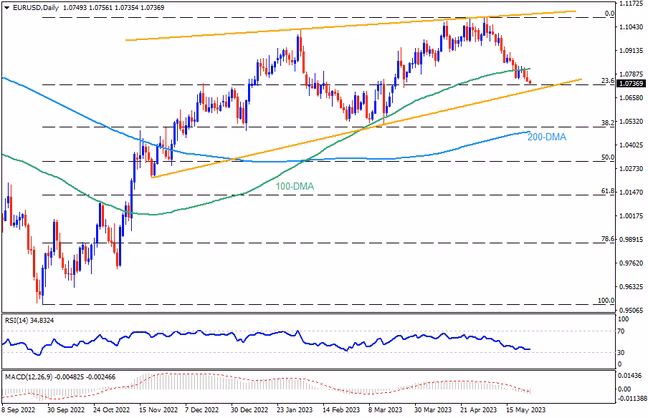Image resolution: width=648 pixels, height=418 pixels.
Task: Select the 61.8 Fibonacci level label
Action: [x=608, y=191]
